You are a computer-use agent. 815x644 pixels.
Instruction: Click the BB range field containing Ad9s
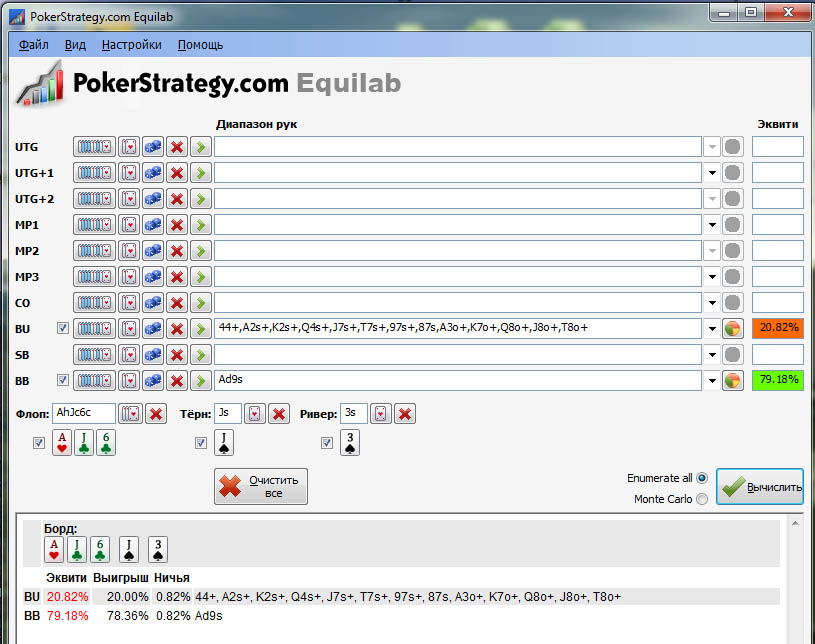click(x=458, y=380)
